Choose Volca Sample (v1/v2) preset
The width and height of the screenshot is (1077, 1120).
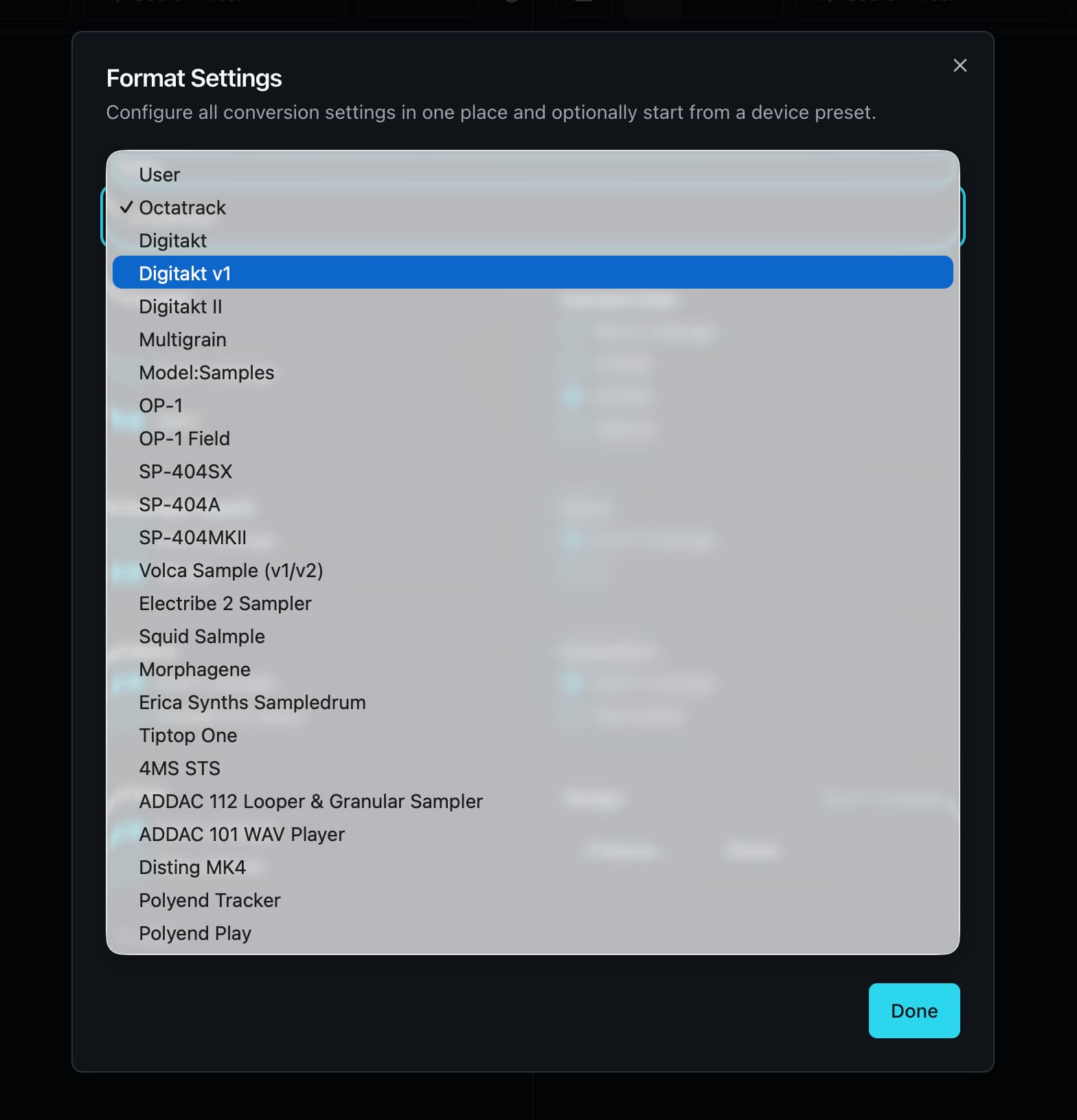tap(231, 570)
